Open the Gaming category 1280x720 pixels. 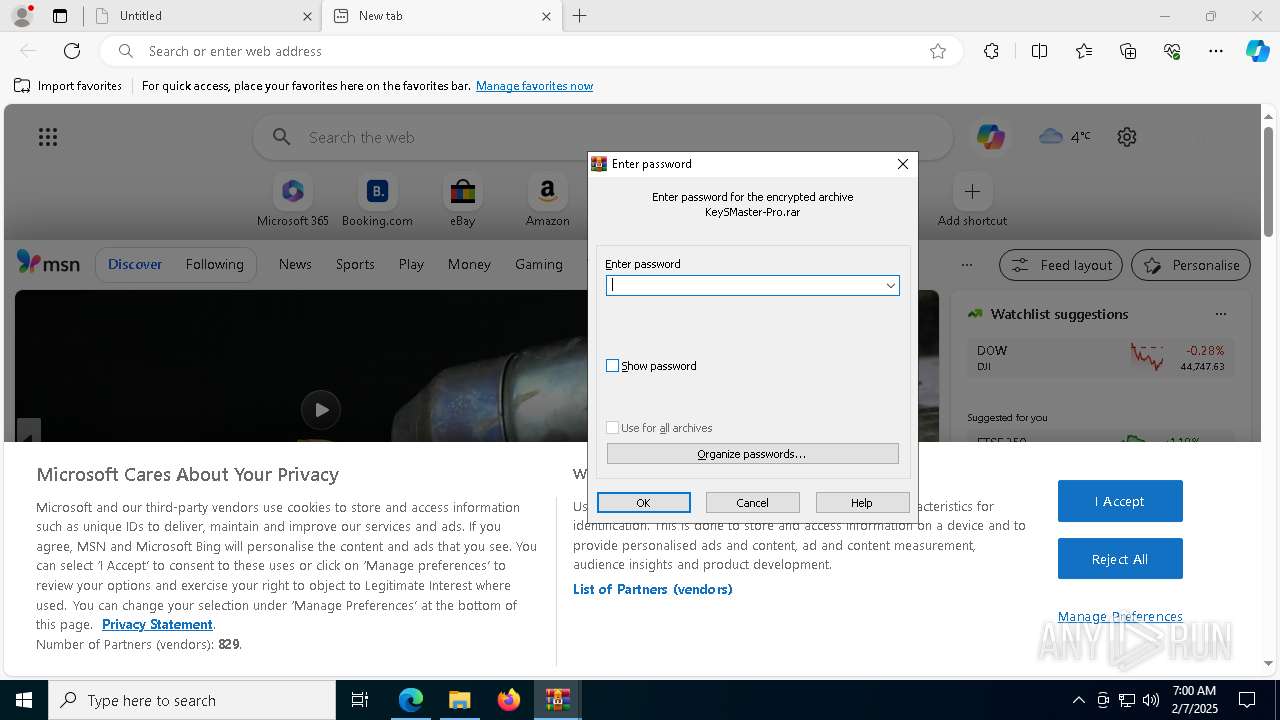point(539,264)
